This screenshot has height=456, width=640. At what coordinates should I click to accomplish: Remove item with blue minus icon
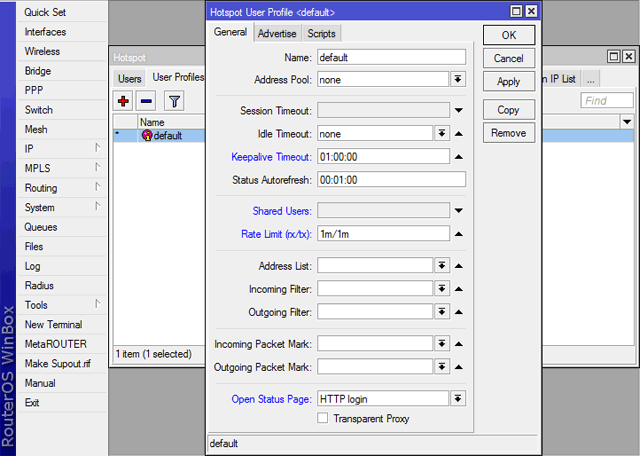pos(146,101)
